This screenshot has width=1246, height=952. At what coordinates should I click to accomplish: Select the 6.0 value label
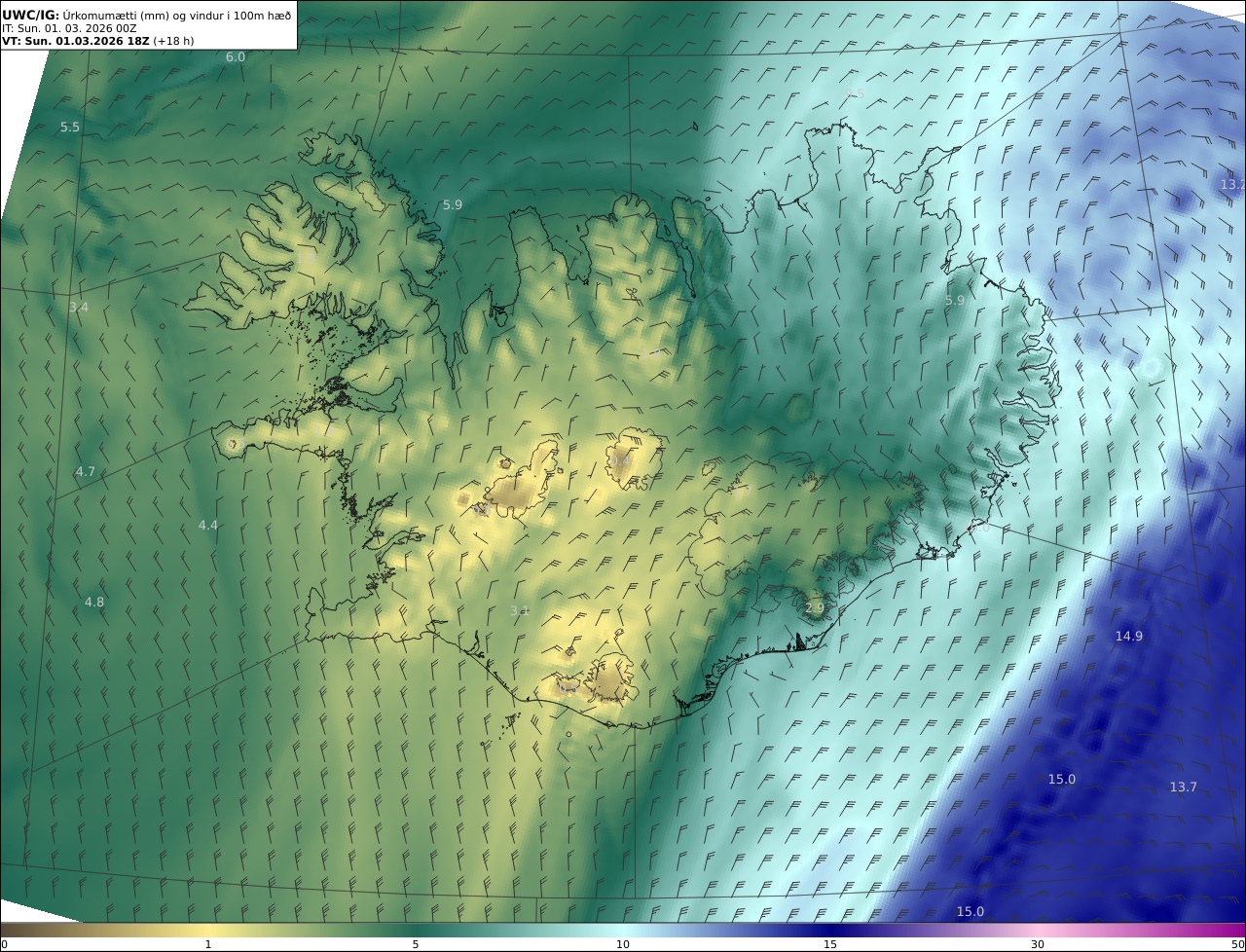(x=236, y=57)
